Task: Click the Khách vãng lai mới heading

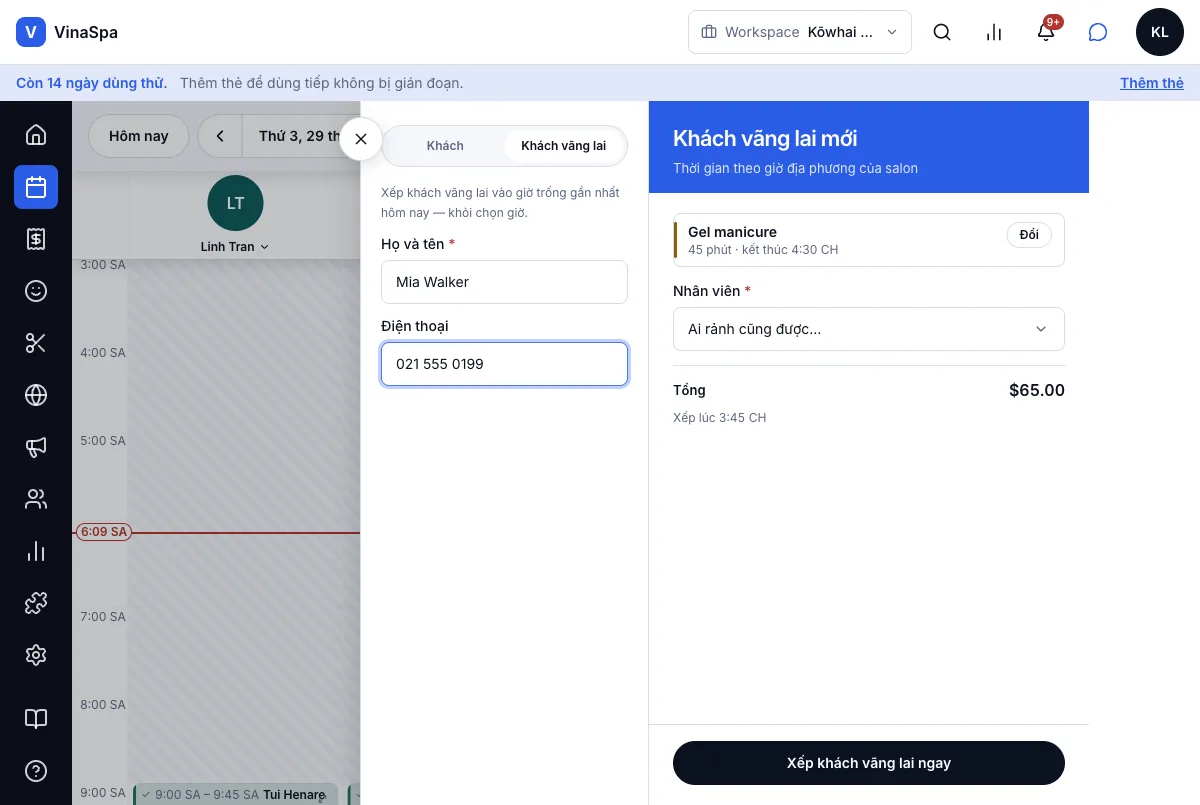Action: pos(765,138)
